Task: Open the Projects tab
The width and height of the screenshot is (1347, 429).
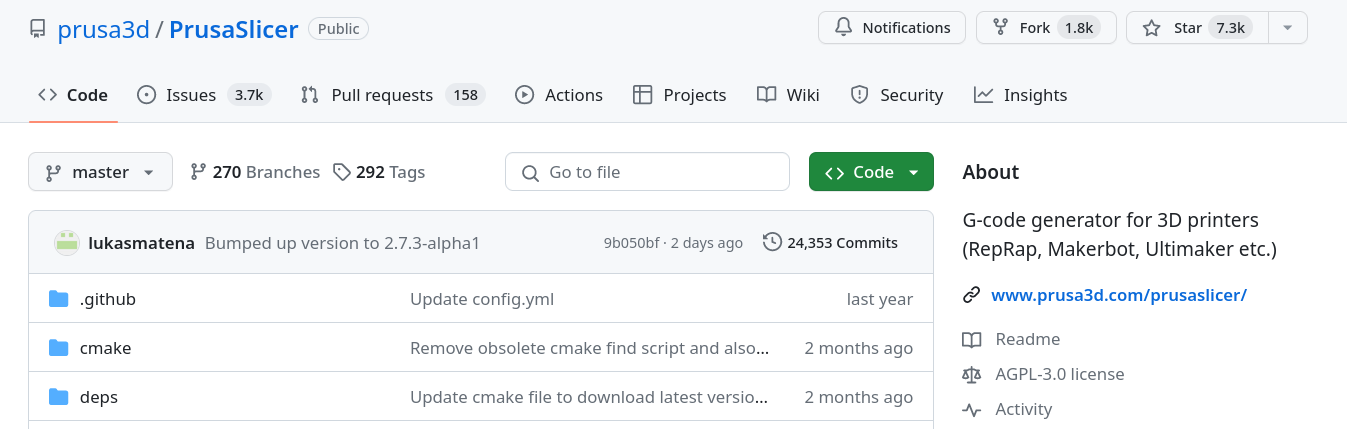Action: click(680, 95)
